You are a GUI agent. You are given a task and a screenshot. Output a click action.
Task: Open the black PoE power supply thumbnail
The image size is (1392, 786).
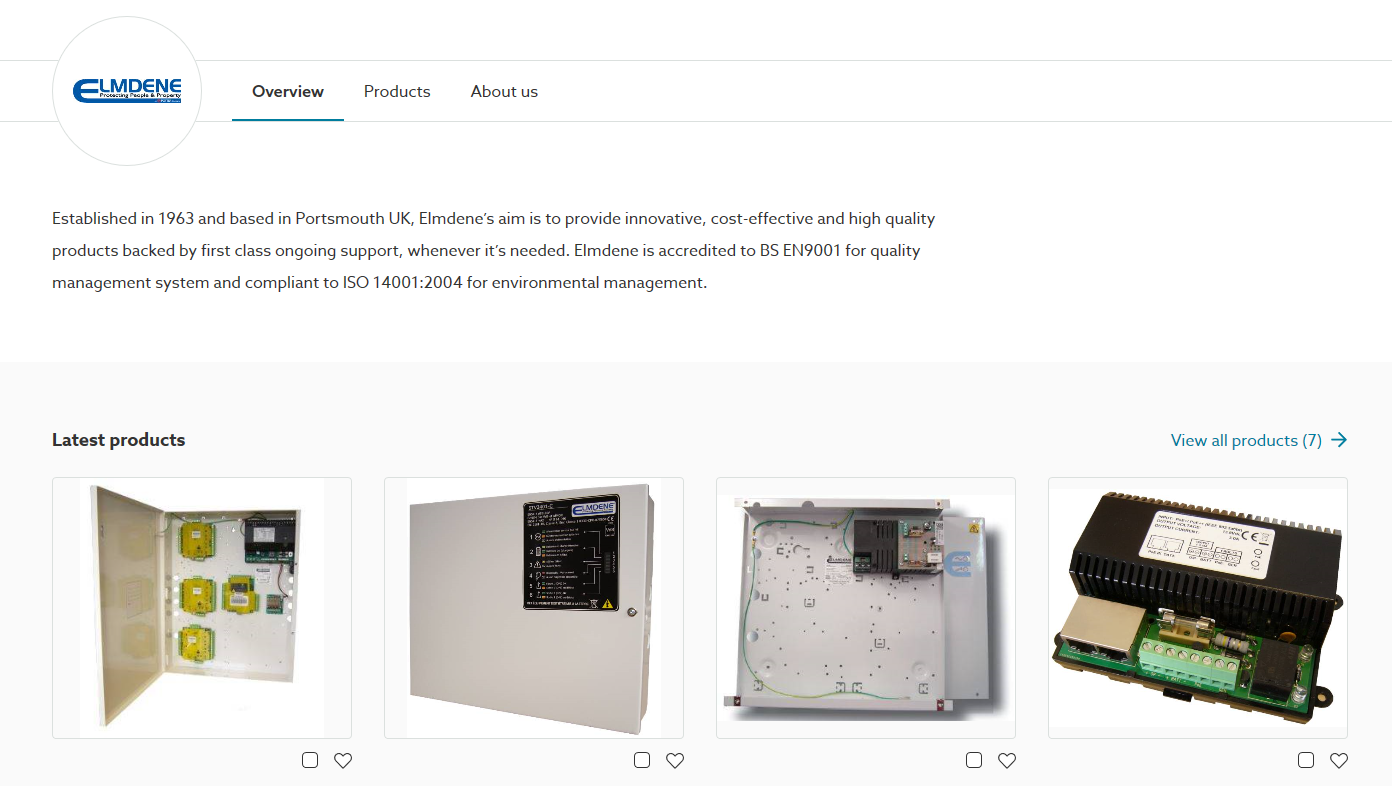tap(1198, 608)
